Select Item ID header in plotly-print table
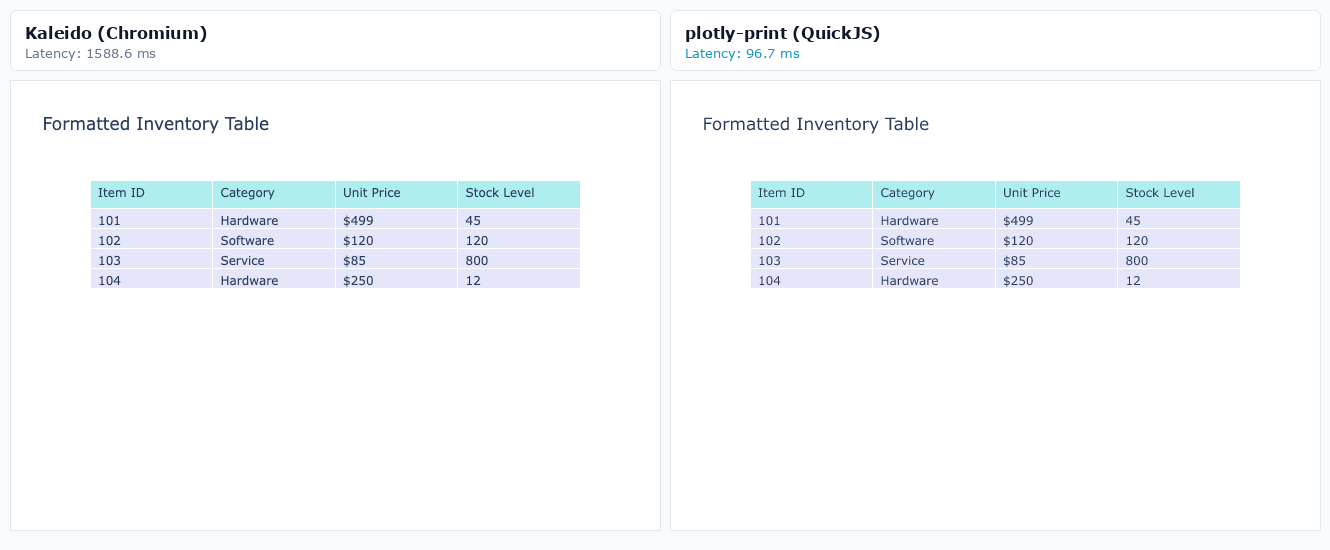1330x550 pixels. pyautogui.click(x=811, y=194)
